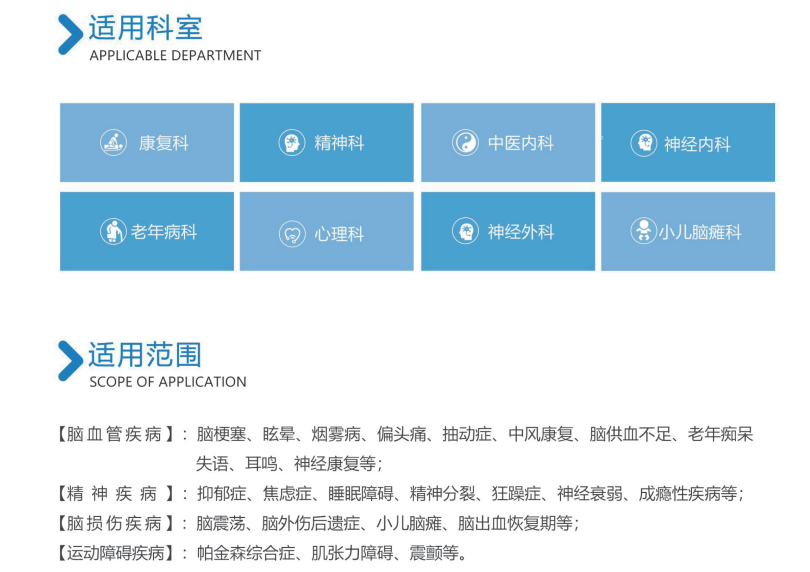
Task: Click the 康复科 rehabilitation icon
Action: tap(114, 143)
